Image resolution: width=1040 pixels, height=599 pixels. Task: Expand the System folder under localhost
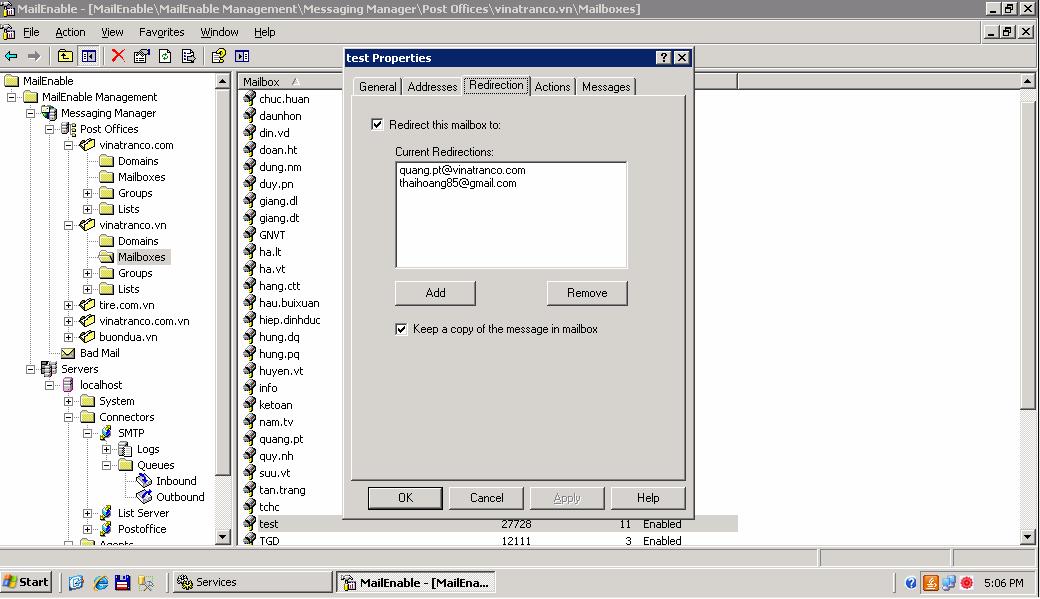click(x=68, y=401)
